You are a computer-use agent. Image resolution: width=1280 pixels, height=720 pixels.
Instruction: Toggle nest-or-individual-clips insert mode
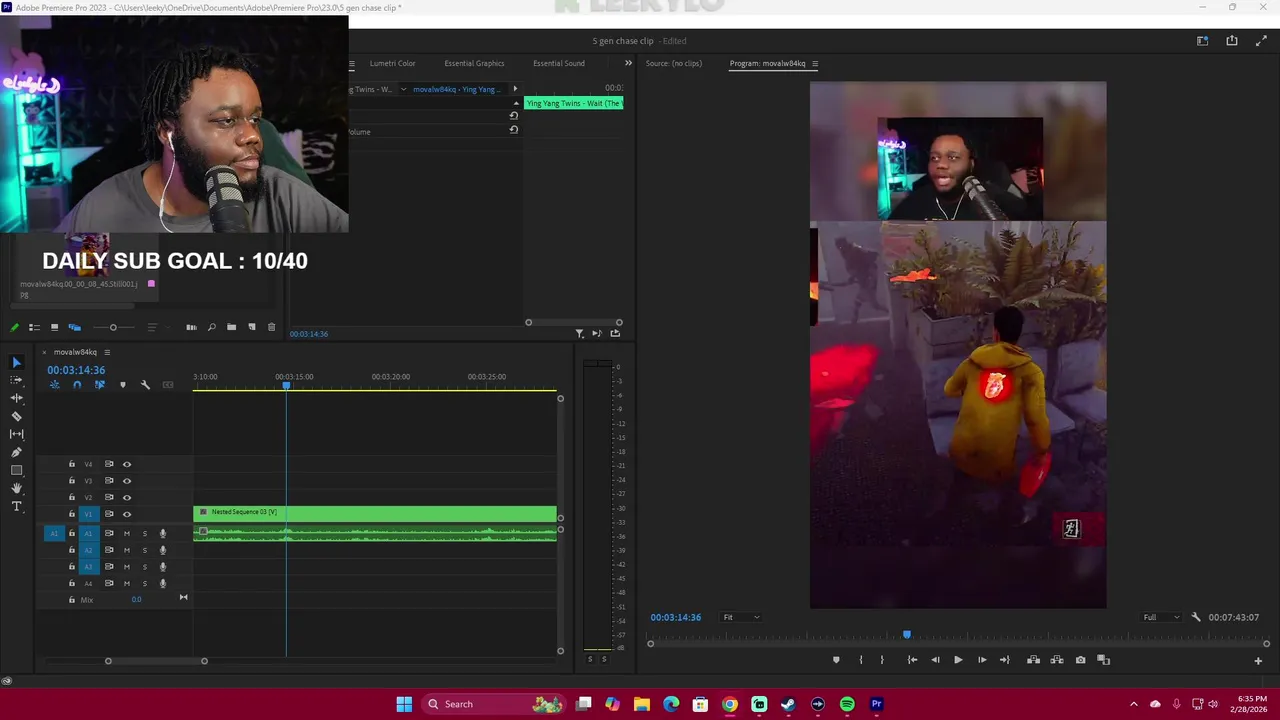click(x=55, y=385)
